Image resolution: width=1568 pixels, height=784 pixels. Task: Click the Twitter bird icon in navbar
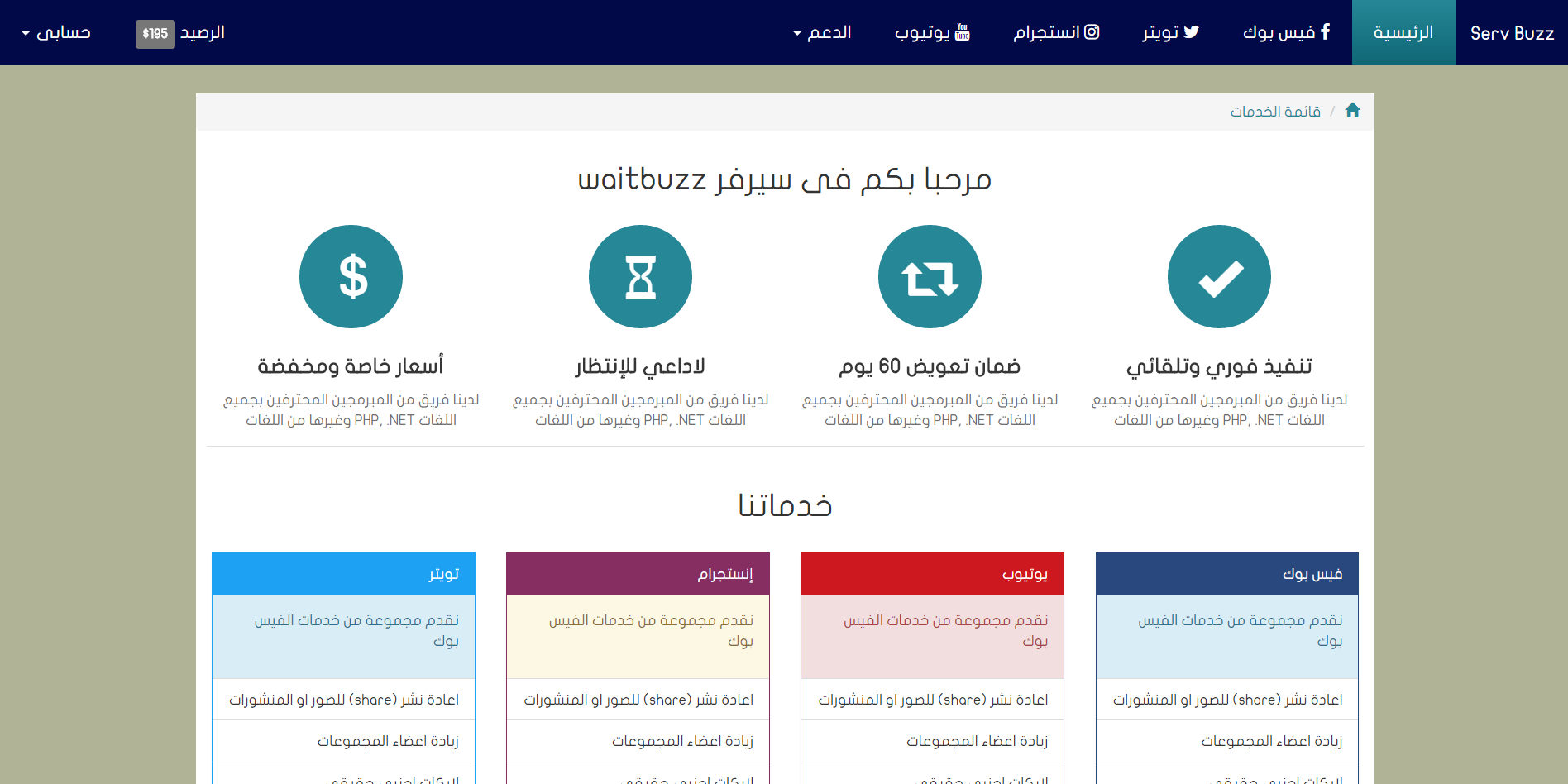pos(1191,32)
